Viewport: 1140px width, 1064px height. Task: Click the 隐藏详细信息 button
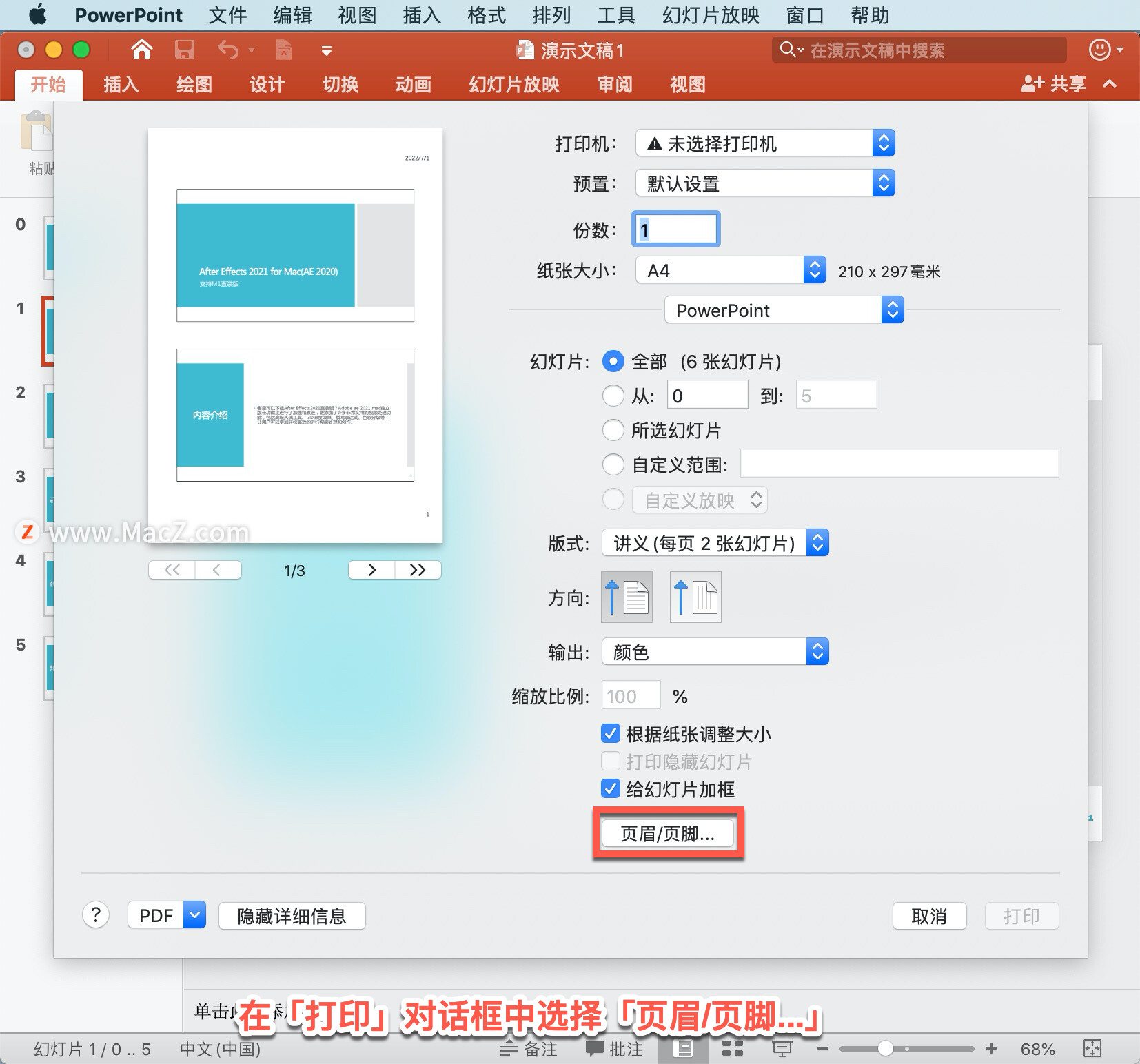coord(292,915)
